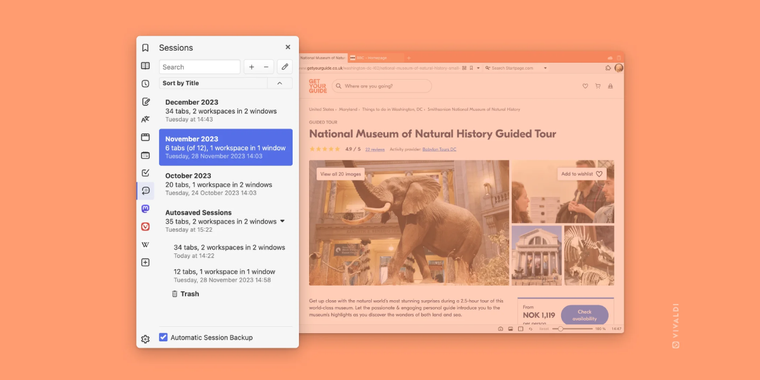Screen dimensions: 760x380
Task: Open the Reading List panel icon
Action: 145,65
